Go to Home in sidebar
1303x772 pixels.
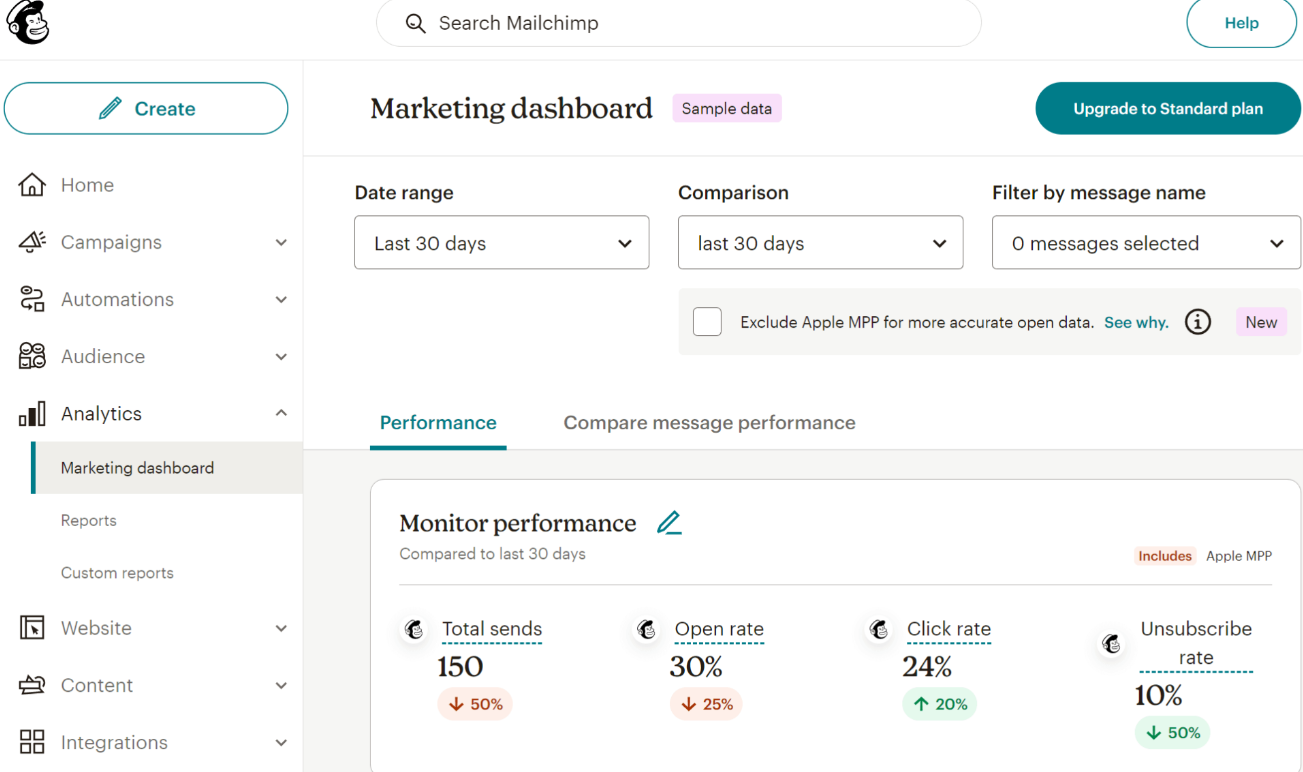(87, 185)
